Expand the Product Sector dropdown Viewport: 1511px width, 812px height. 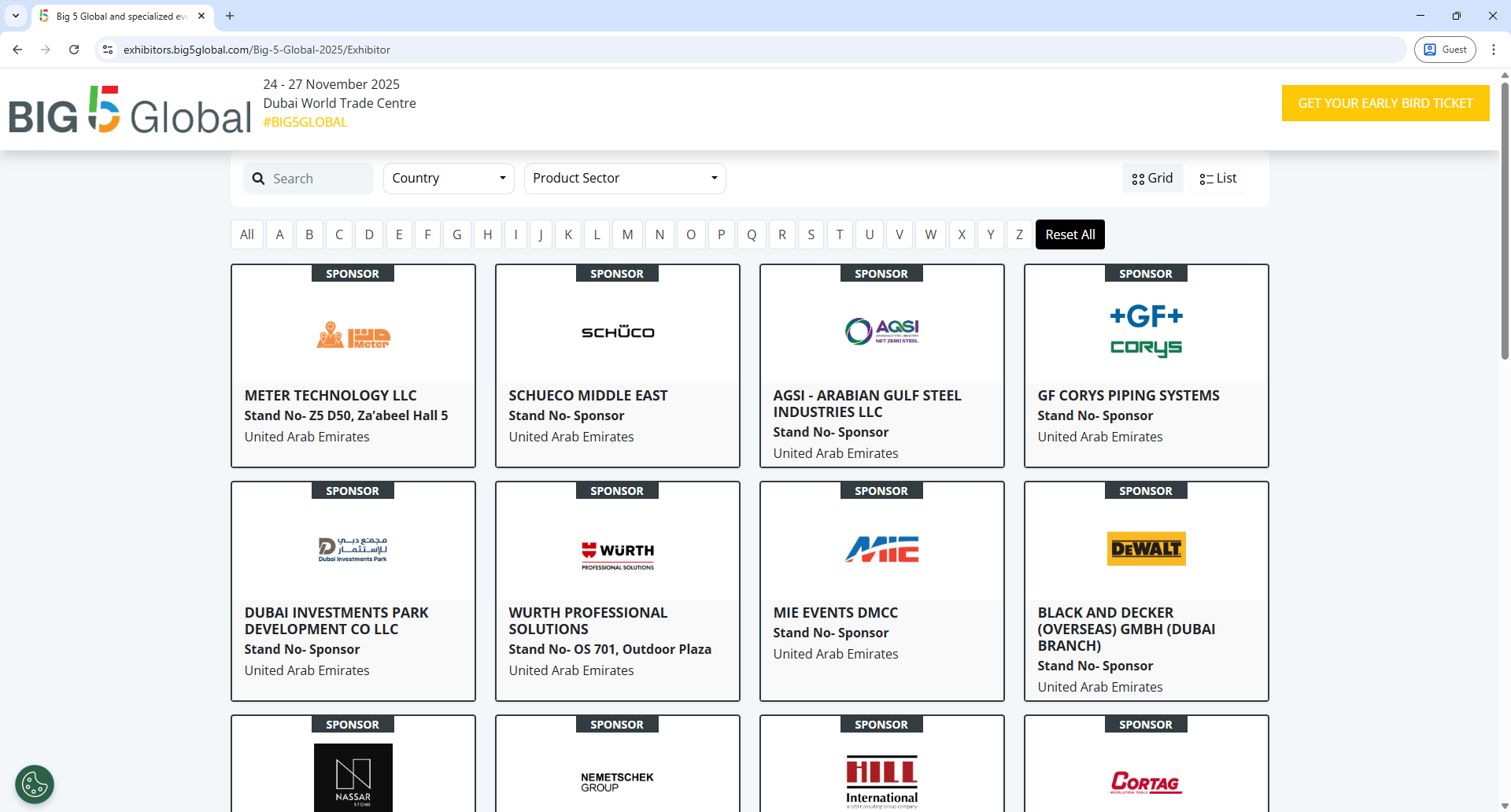pyautogui.click(x=625, y=178)
